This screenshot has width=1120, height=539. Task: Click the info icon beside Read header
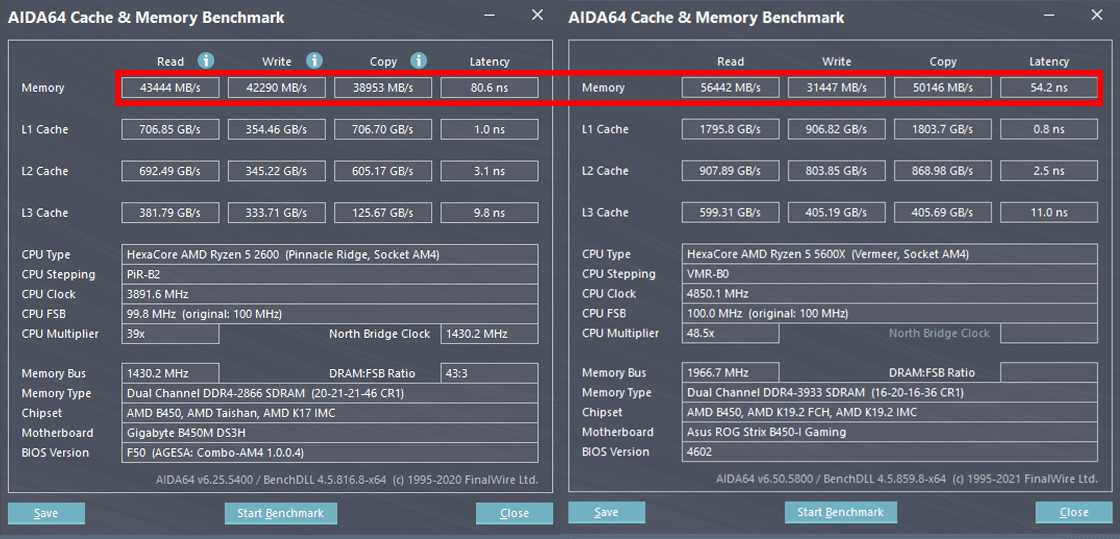click(206, 61)
